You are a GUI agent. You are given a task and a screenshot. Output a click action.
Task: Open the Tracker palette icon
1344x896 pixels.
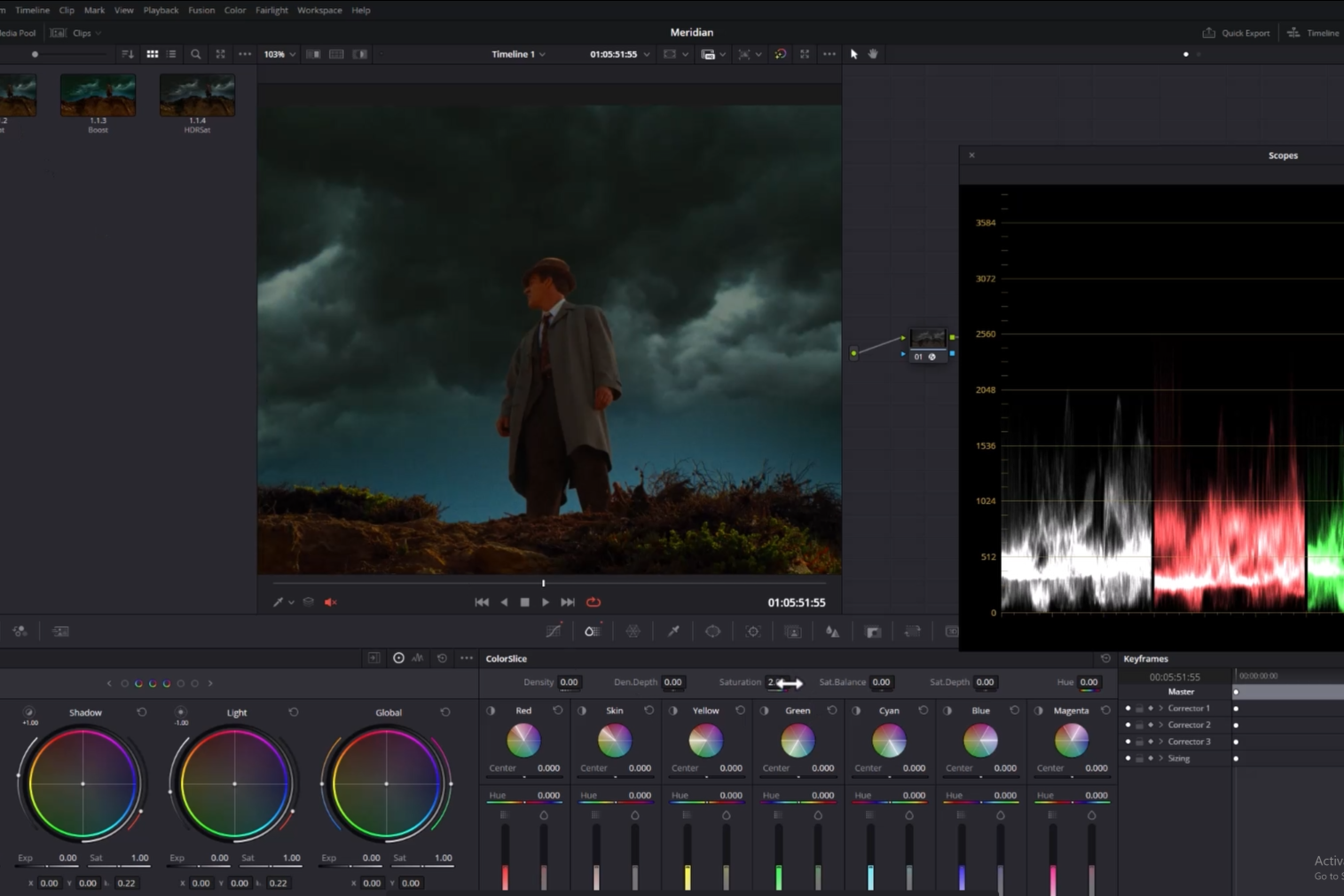[753, 631]
